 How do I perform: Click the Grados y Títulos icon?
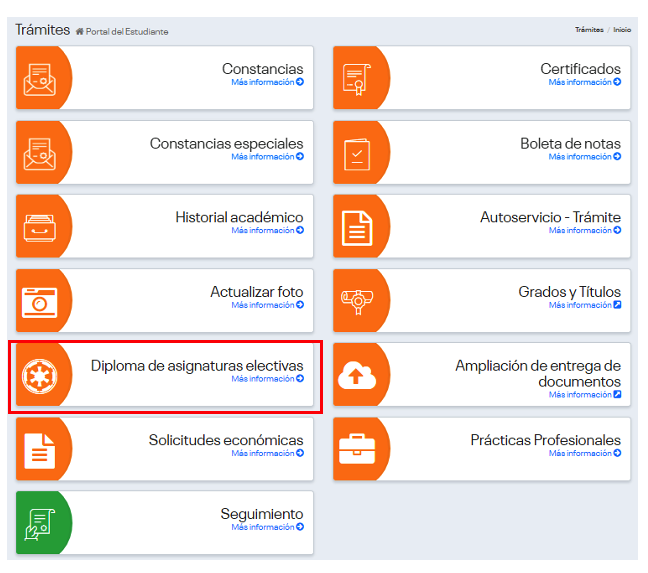pyautogui.click(x=358, y=301)
